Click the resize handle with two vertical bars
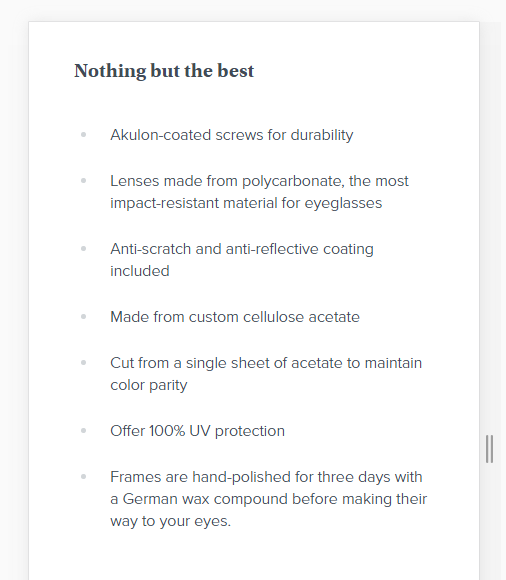The width and height of the screenshot is (506, 580). [x=489, y=449]
